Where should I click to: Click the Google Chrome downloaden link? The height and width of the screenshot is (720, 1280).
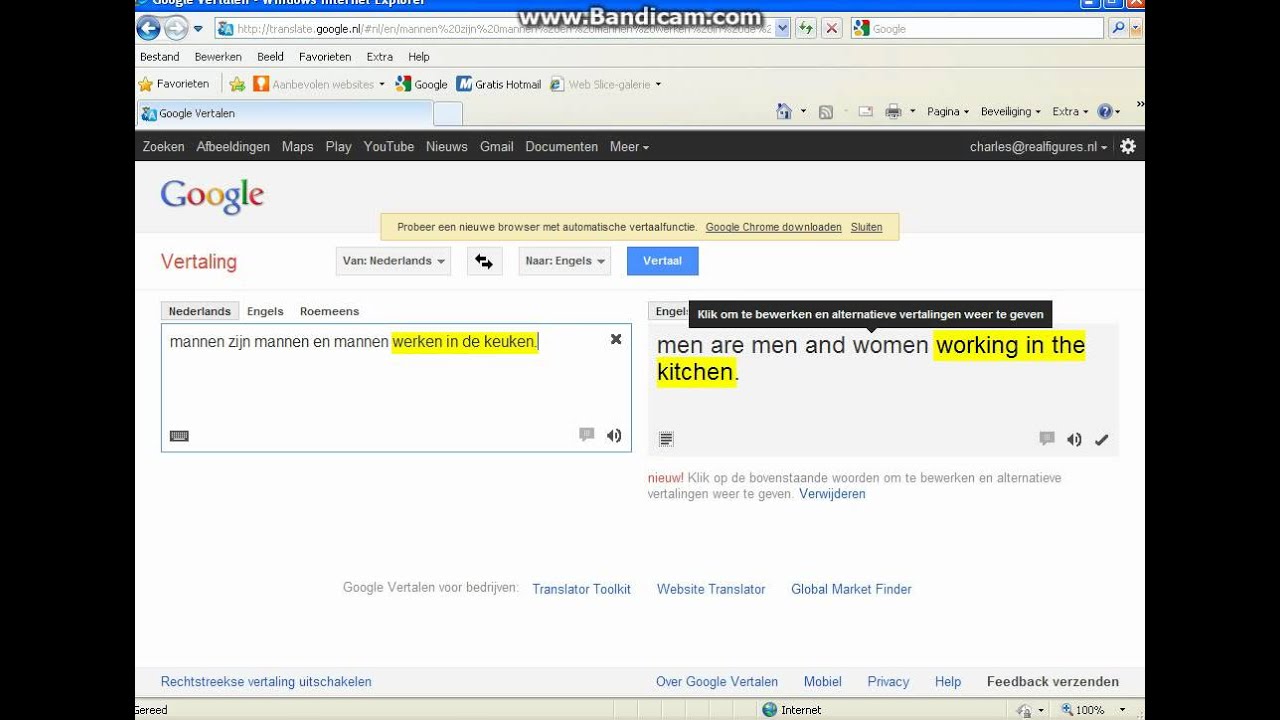pyautogui.click(x=774, y=227)
